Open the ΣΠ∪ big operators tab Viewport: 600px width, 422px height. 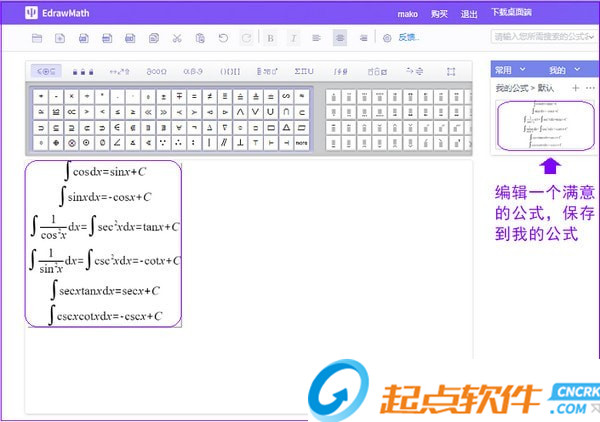304,71
